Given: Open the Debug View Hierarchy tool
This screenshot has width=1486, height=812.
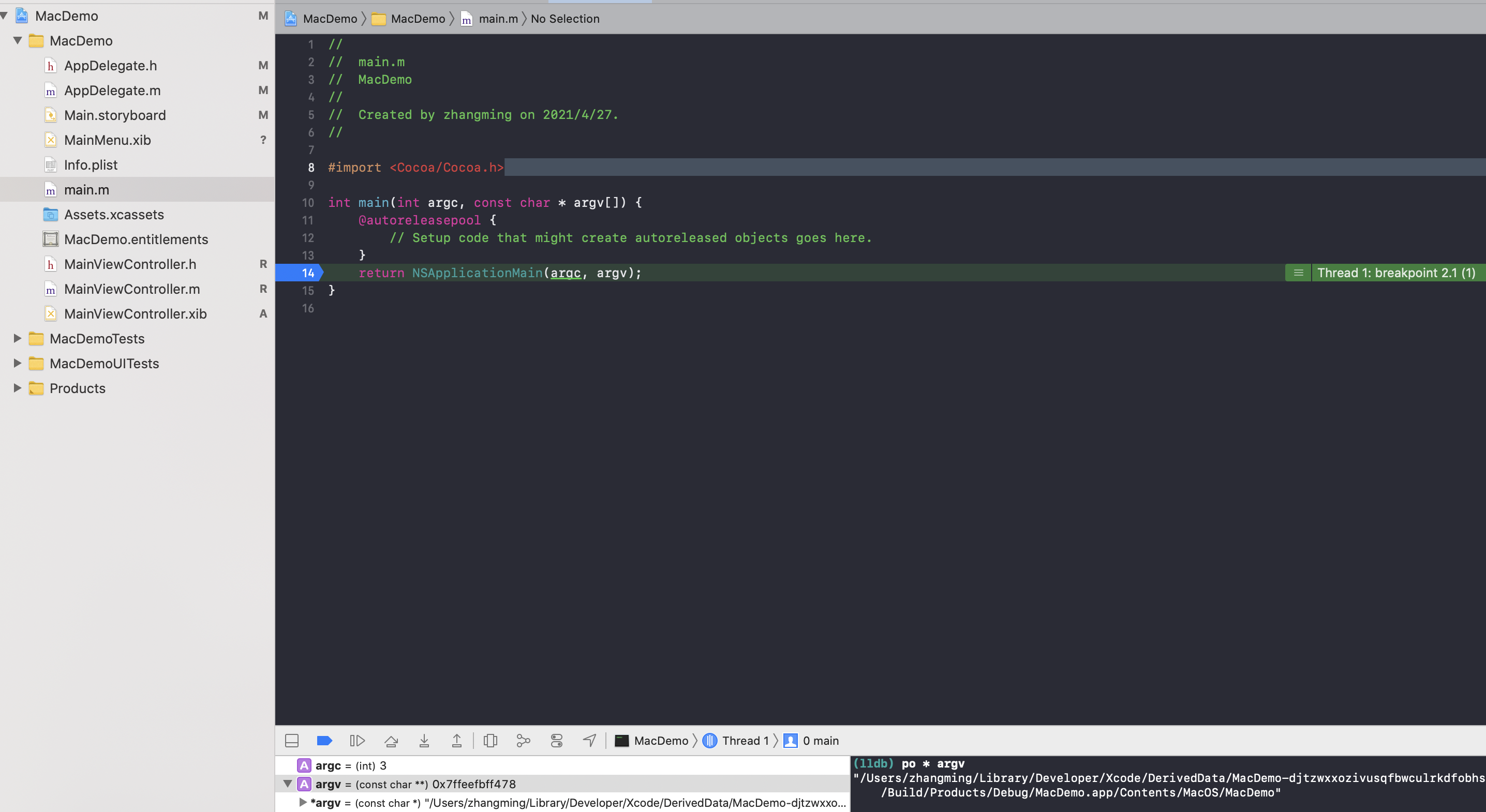Looking at the screenshot, I should point(490,741).
